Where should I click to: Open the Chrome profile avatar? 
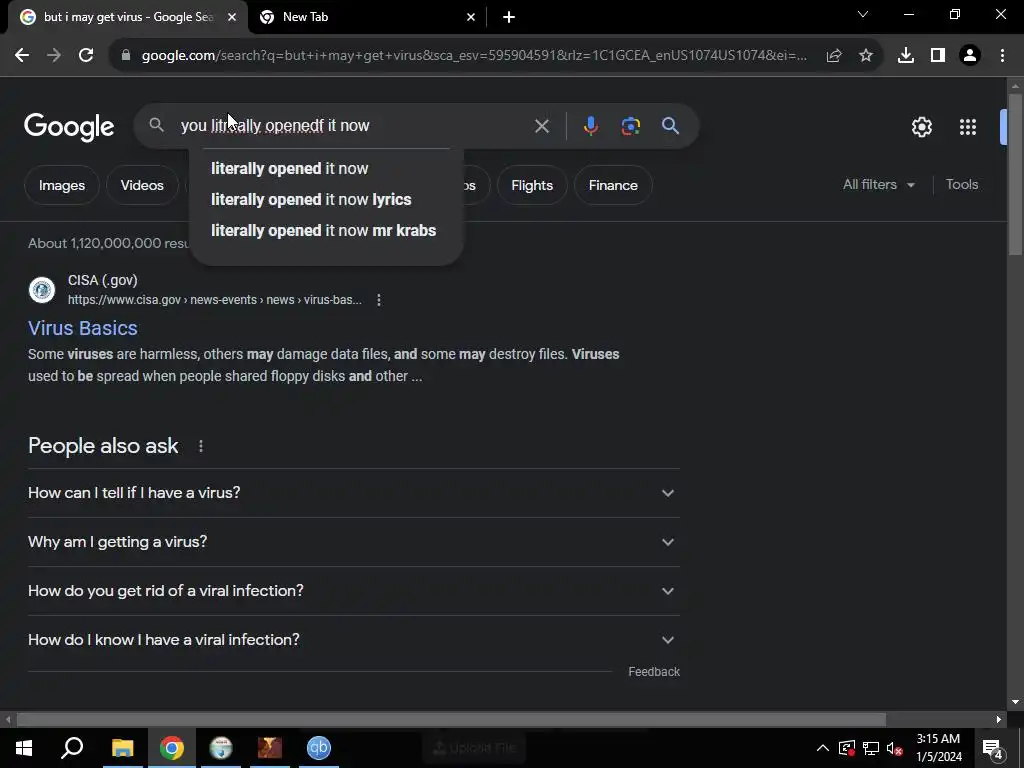970,56
